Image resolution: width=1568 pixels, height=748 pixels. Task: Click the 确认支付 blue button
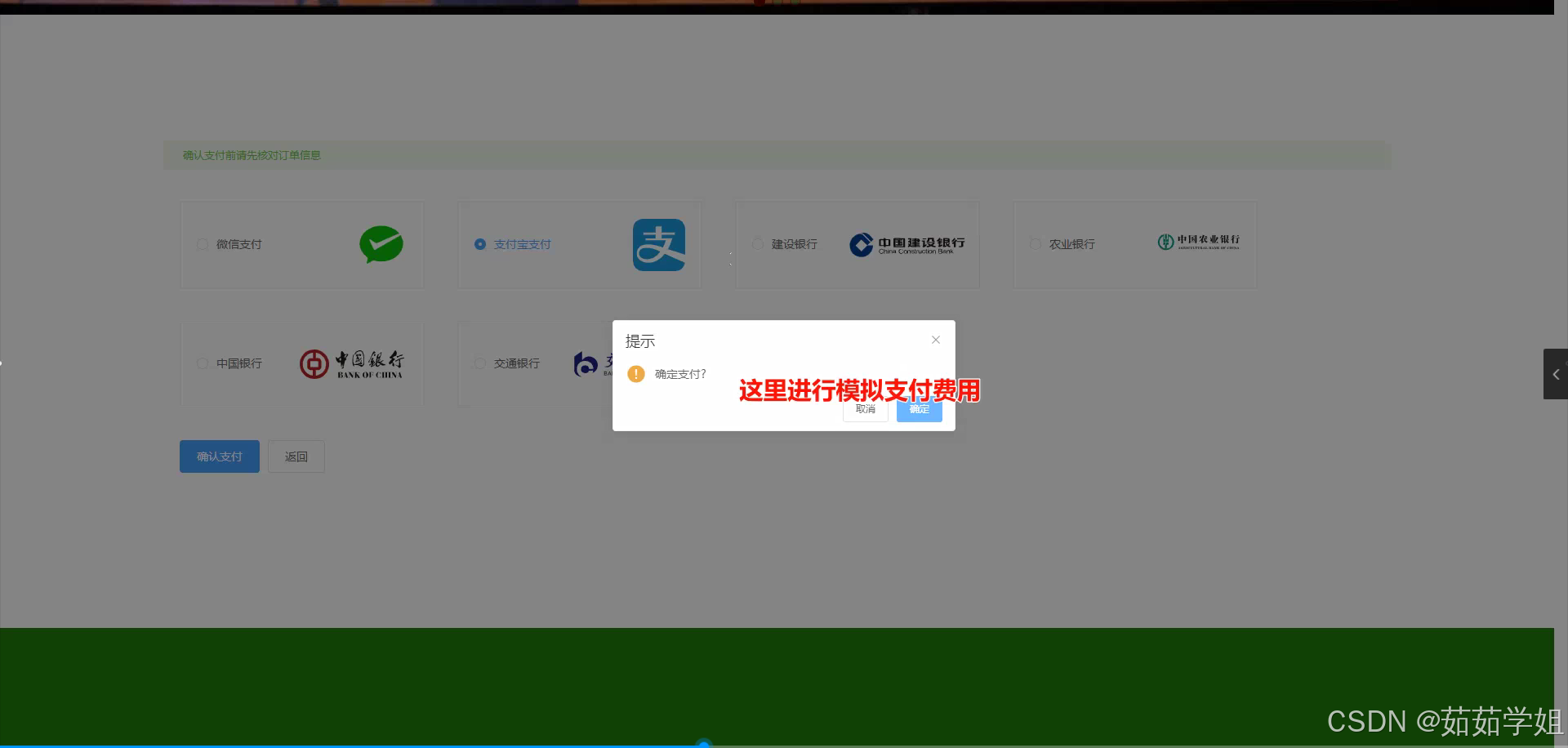click(220, 456)
